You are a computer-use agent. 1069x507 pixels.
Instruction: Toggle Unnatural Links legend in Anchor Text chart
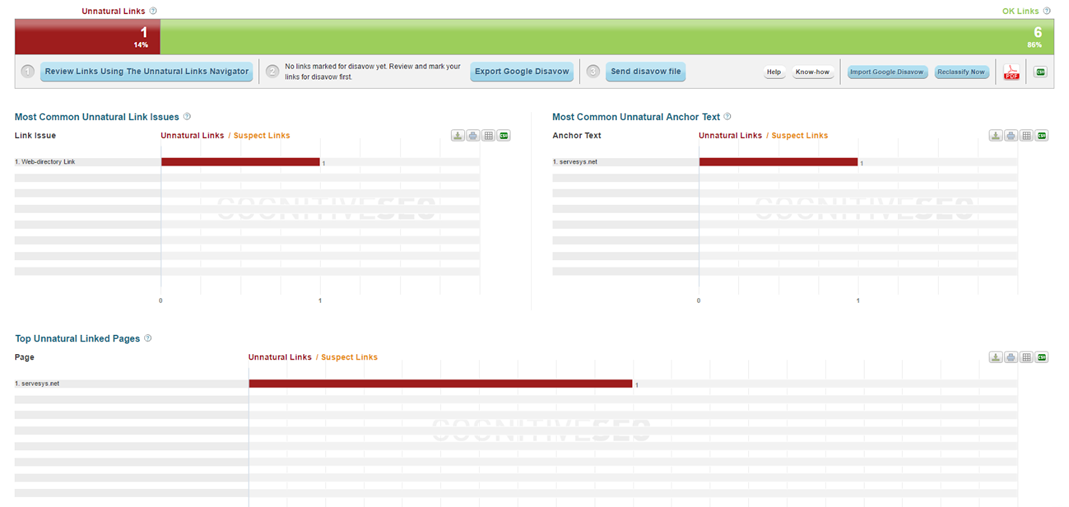point(730,136)
